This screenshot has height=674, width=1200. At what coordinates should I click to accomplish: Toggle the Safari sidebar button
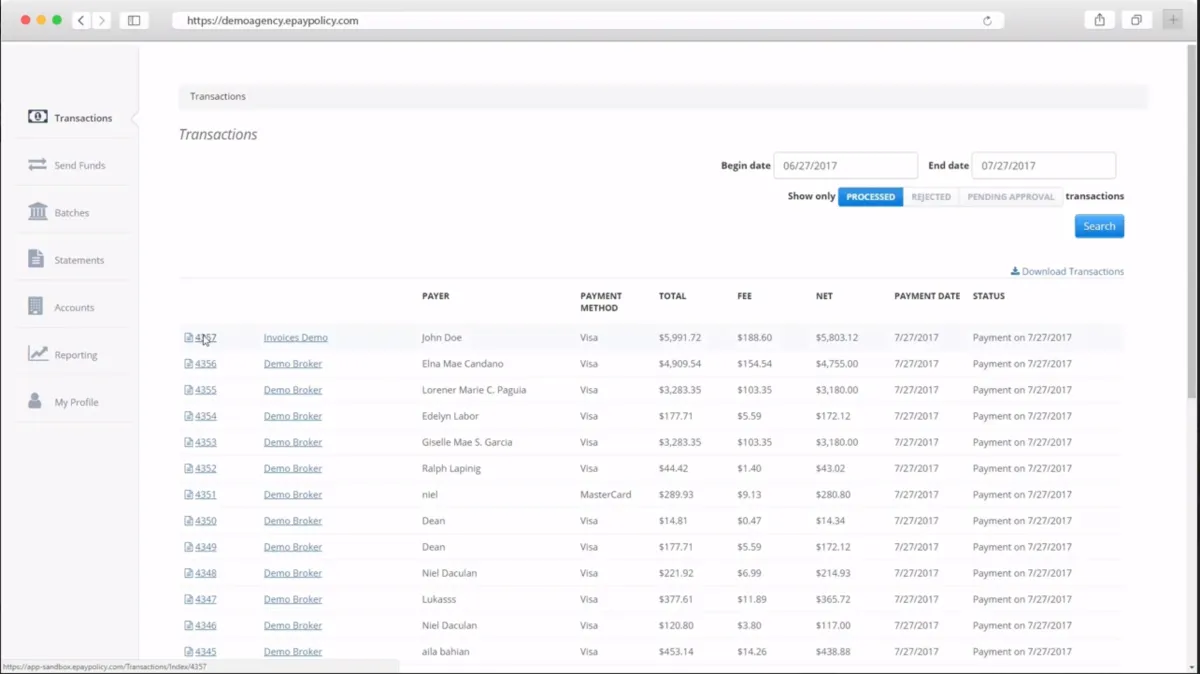(134, 20)
